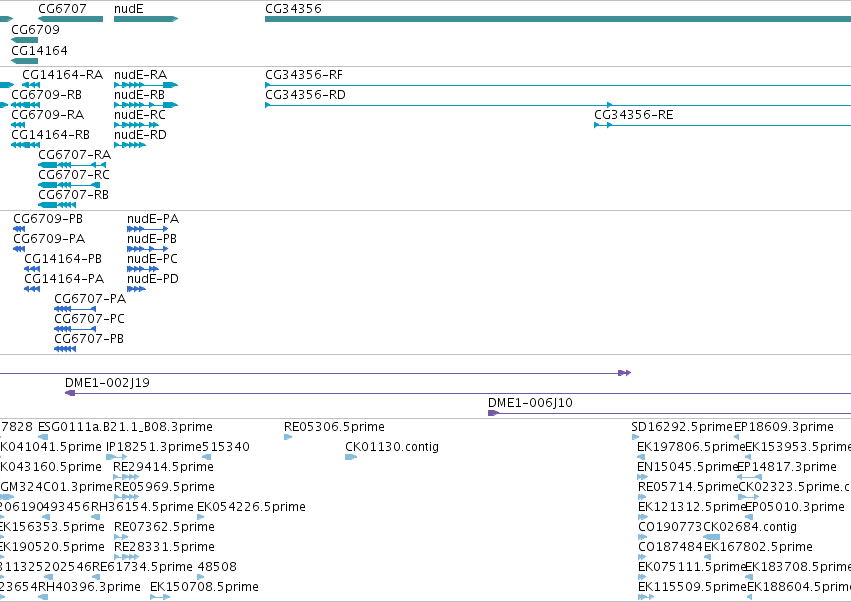This screenshot has width=851, height=602.
Task: Select the CK01130.contig EST glyph
Action: [351, 457]
